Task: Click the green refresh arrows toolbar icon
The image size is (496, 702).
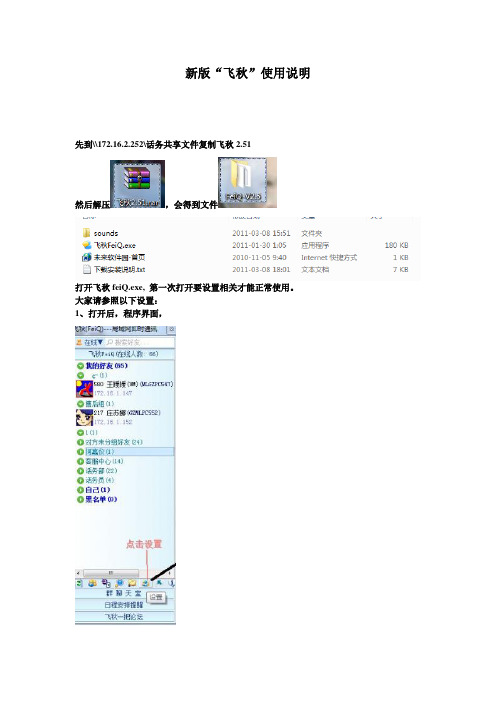Action: click(x=79, y=583)
